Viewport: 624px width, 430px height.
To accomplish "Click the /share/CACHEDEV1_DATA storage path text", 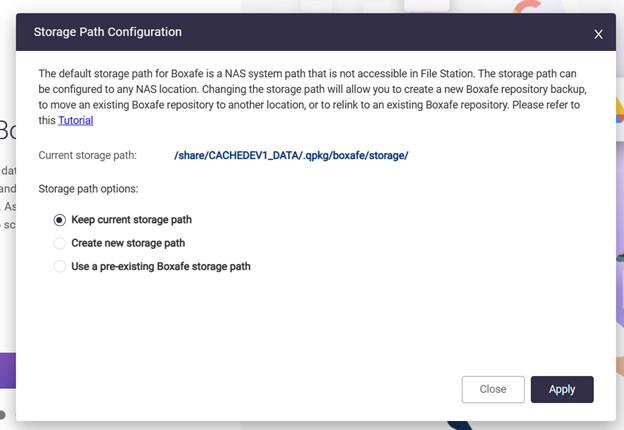I will (291, 155).
